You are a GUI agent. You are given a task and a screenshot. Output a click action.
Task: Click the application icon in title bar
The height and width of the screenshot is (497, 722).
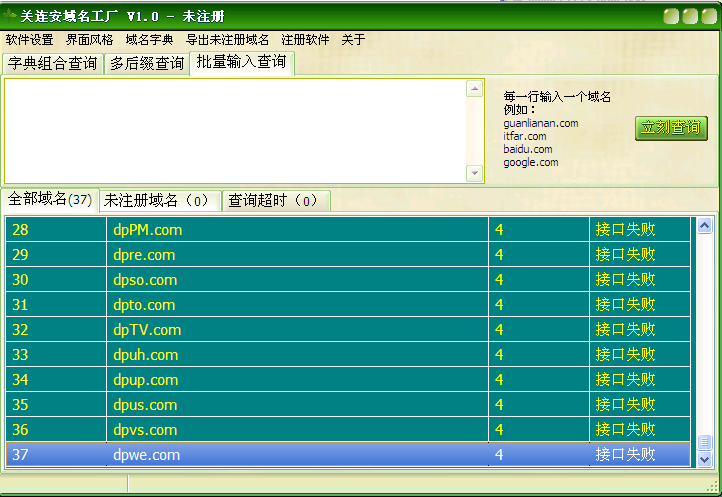pyautogui.click(x=9, y=16)
